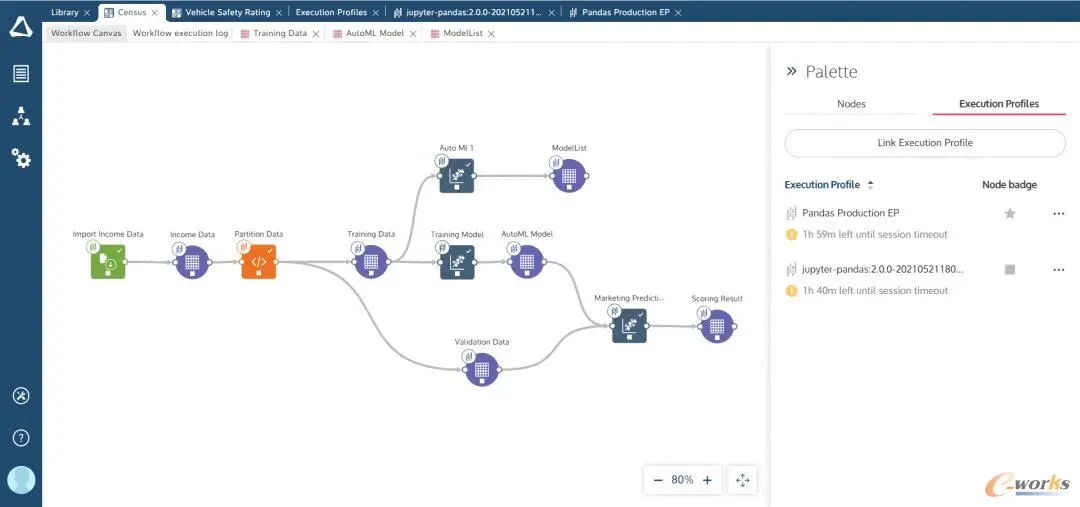Image resolution: width=1080 pixels, height=507 pixels.
Task: Open more options for jupyter-pandas profile
Action: (x=1059, y=269)
